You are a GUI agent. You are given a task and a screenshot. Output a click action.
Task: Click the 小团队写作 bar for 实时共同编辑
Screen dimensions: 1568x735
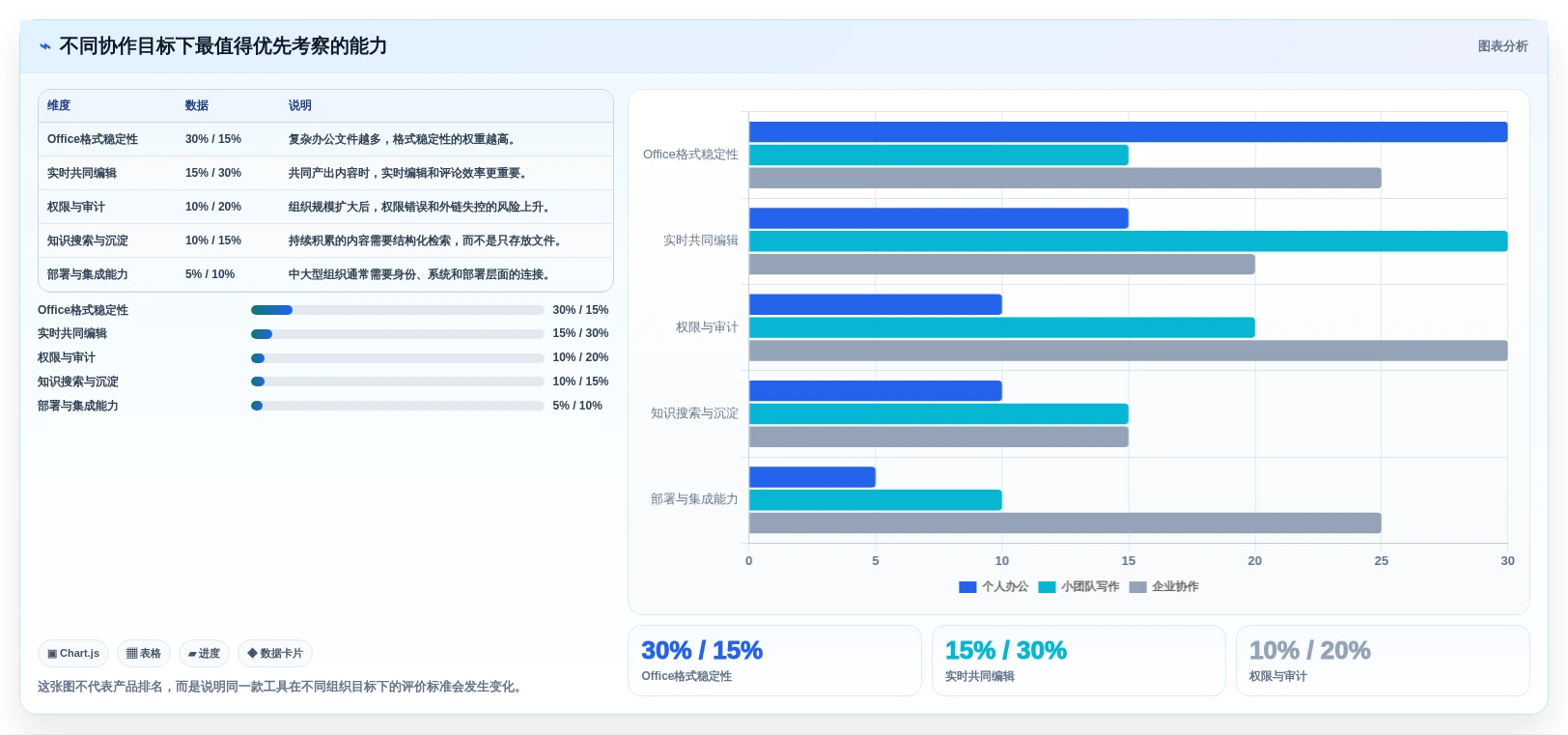pos(1128,241)
